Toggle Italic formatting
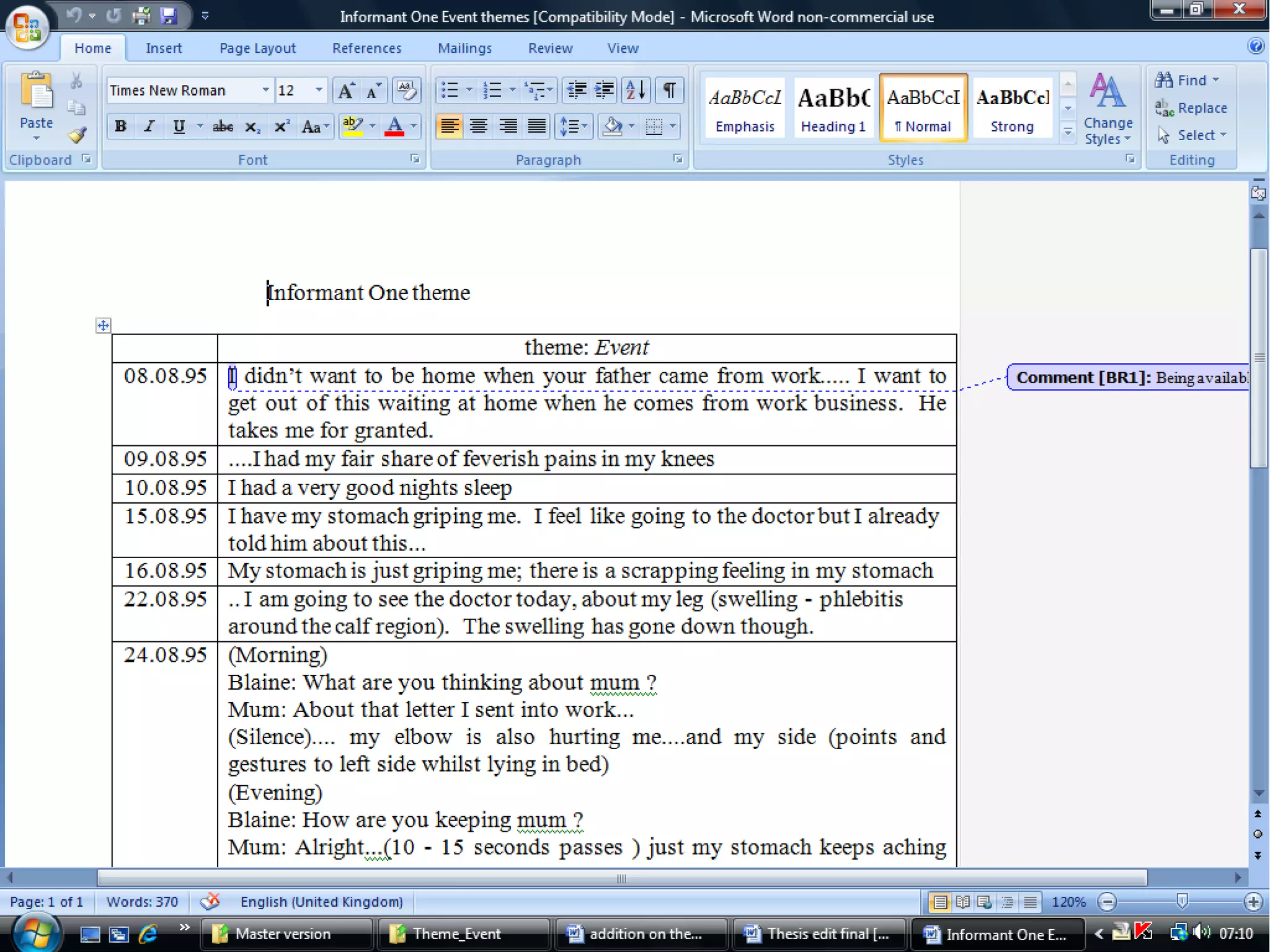The image size is (1270, 952). tap(149, 127)
